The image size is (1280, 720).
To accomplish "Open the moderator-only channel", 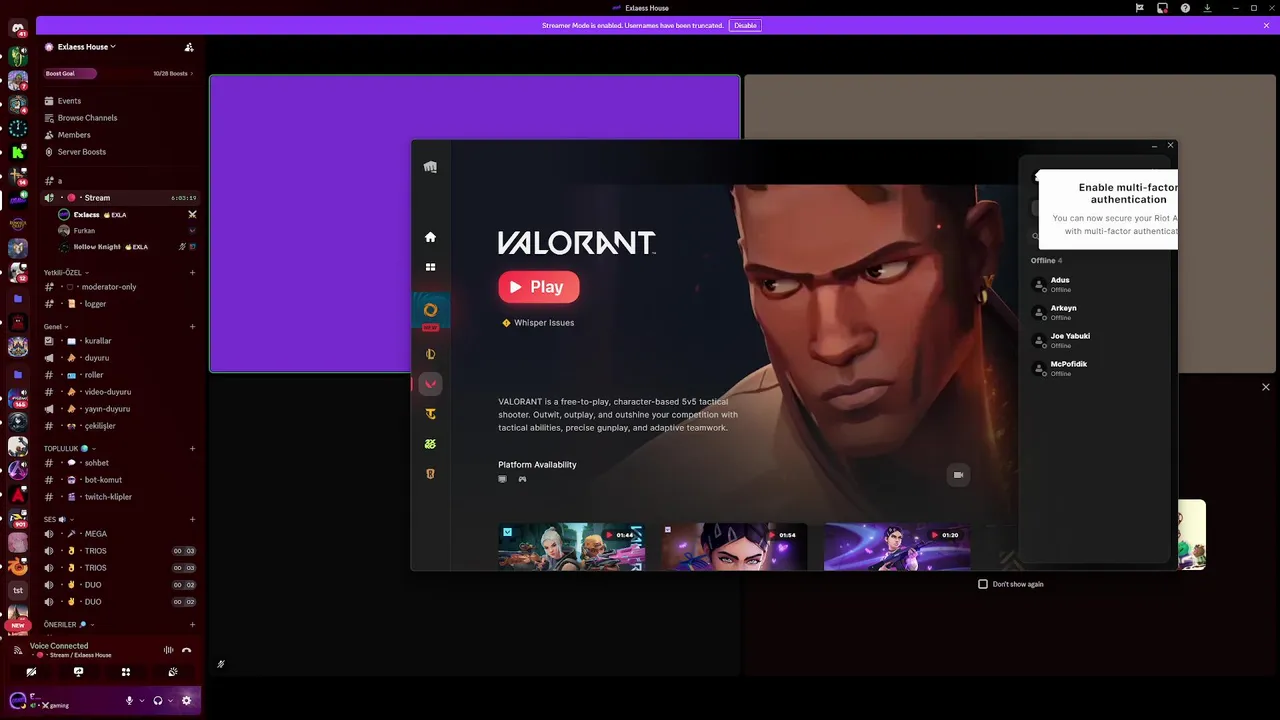I will pos(120,287).
